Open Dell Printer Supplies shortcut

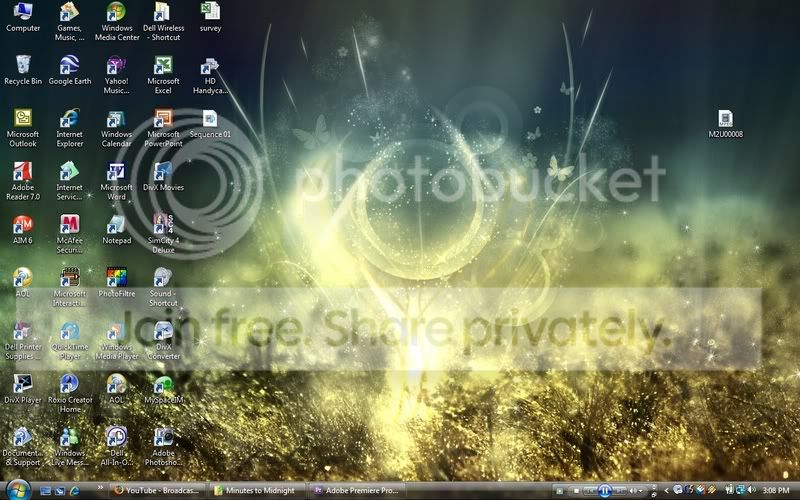[x=23, y=340]
